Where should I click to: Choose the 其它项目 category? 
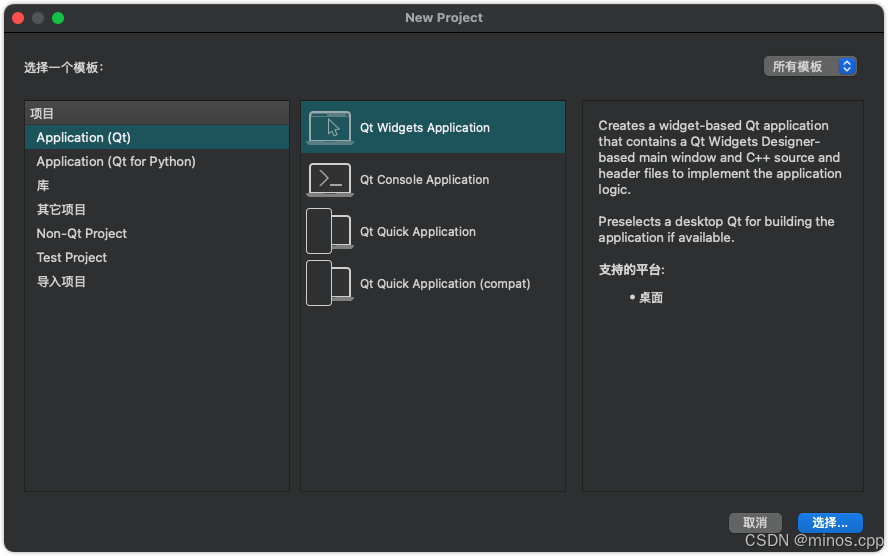(157, 209)
